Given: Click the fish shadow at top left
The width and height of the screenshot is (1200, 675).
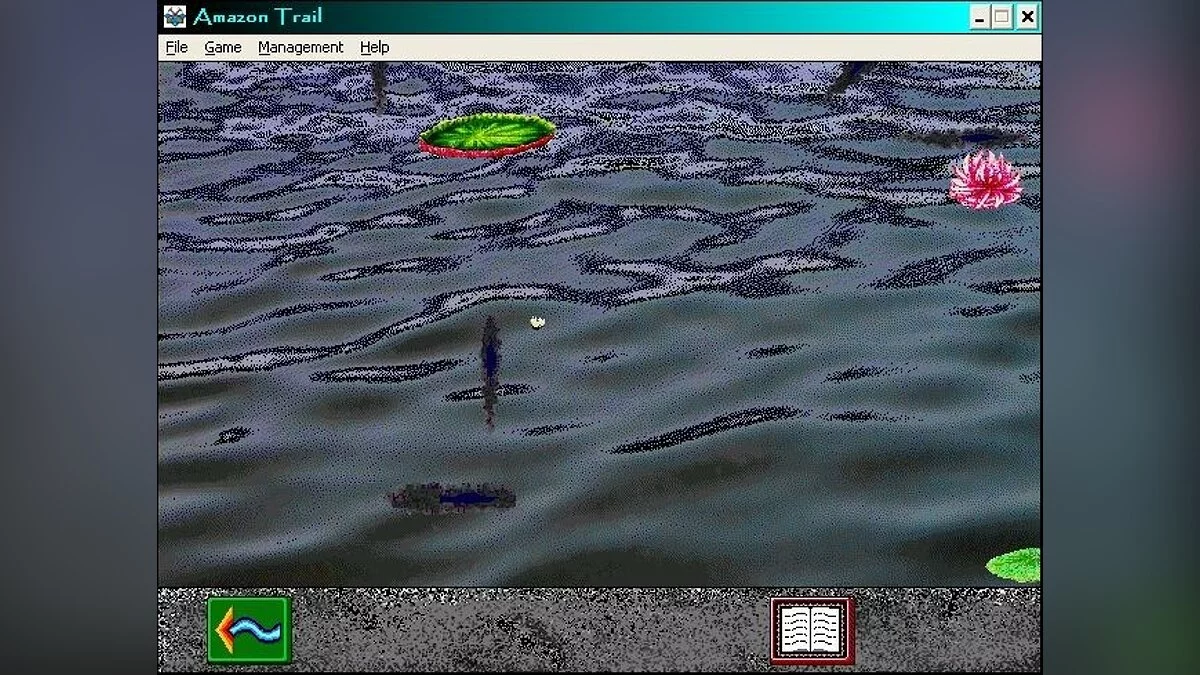Looking at the screenshot, I should [x=380, y=85].
